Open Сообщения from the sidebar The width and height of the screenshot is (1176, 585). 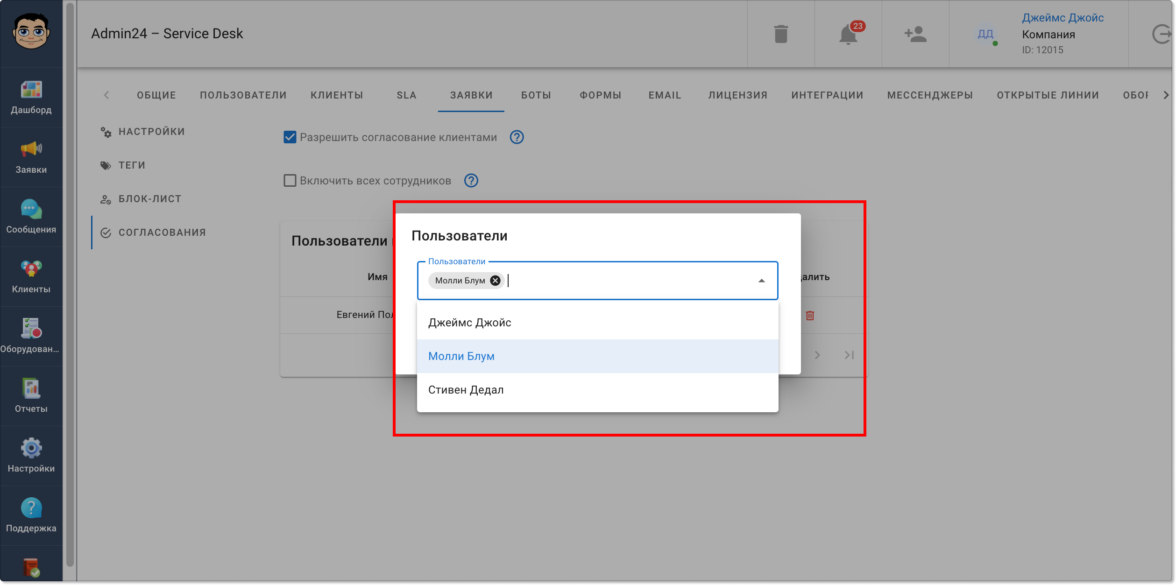(x=31, y=217)
